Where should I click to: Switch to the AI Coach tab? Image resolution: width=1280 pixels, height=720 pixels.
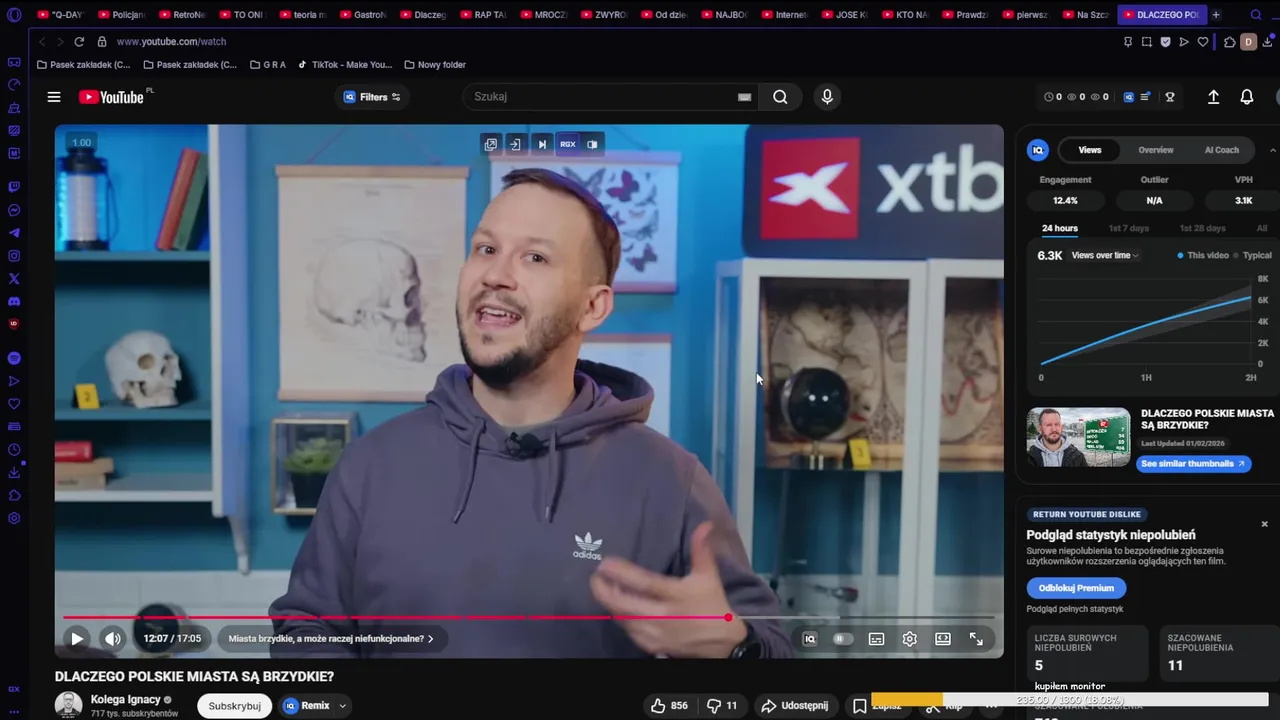(x=1222, y=150)
